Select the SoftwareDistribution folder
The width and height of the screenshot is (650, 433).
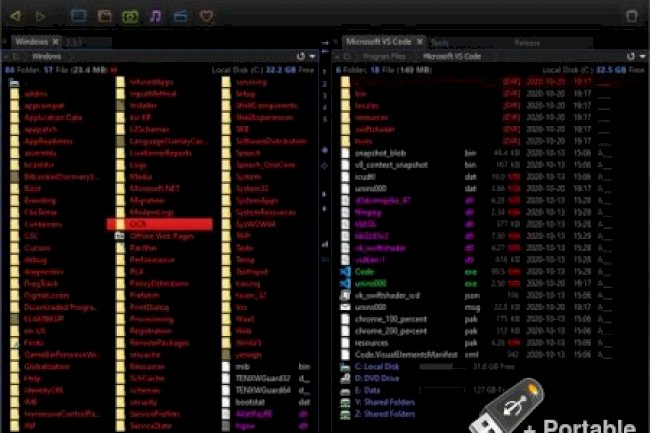point(271,141)
